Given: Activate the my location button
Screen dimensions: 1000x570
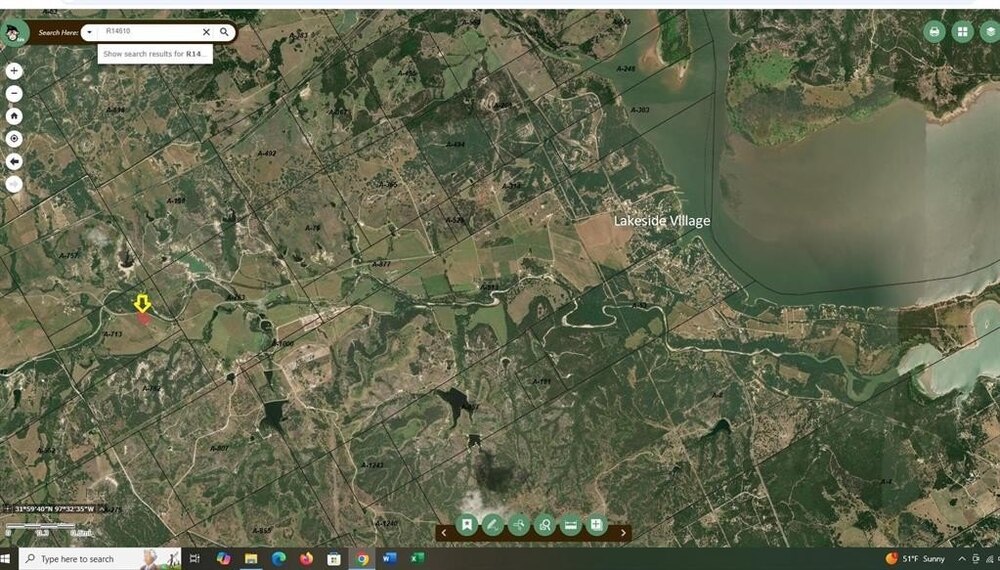Looking at the screenshot, I should point(14,139).
